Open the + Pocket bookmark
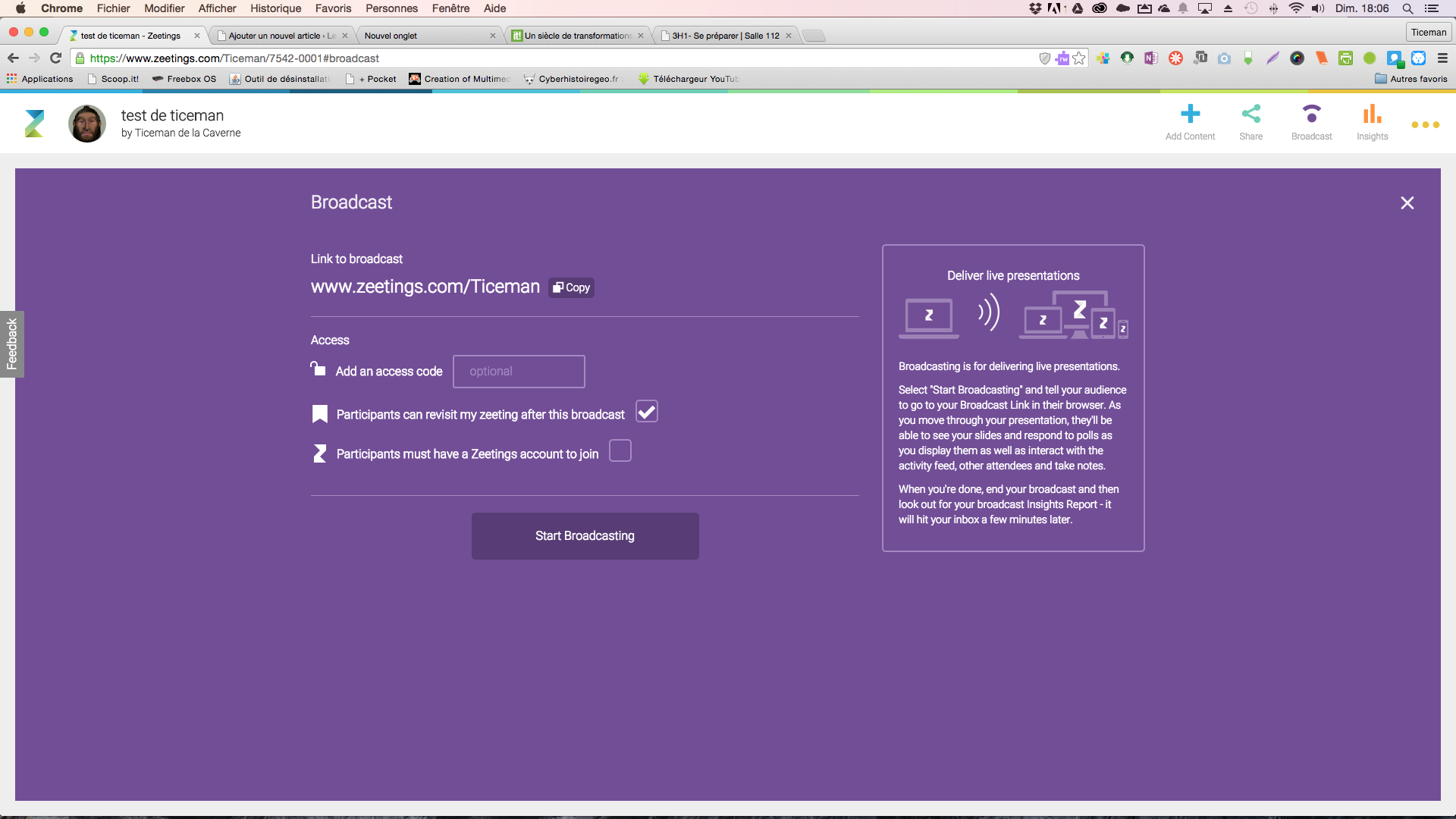Viewport: 1456px width, 819px height. (x=371, y=79)
